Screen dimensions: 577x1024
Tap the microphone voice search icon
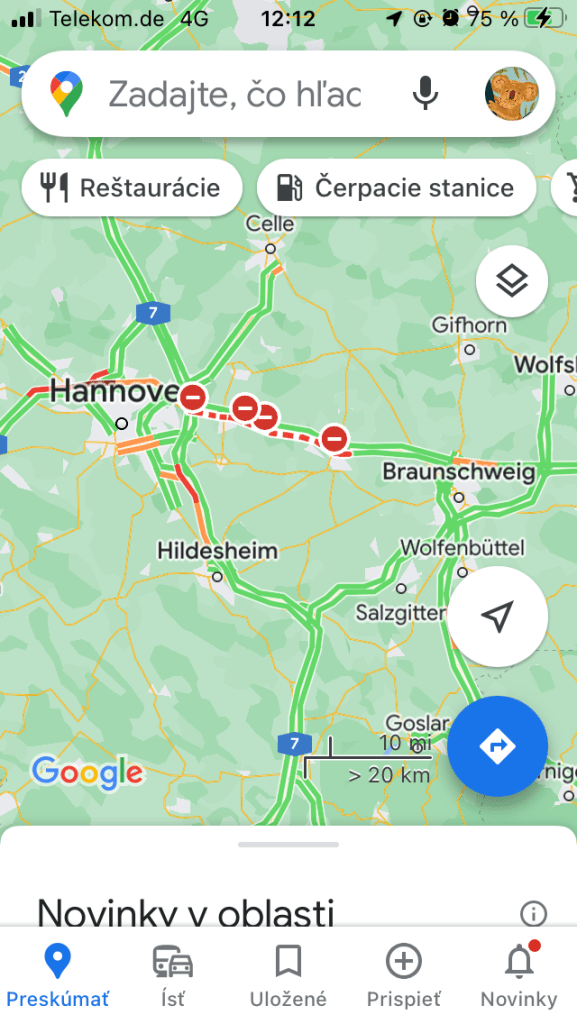pyautogui.click(x=425, y=93)
